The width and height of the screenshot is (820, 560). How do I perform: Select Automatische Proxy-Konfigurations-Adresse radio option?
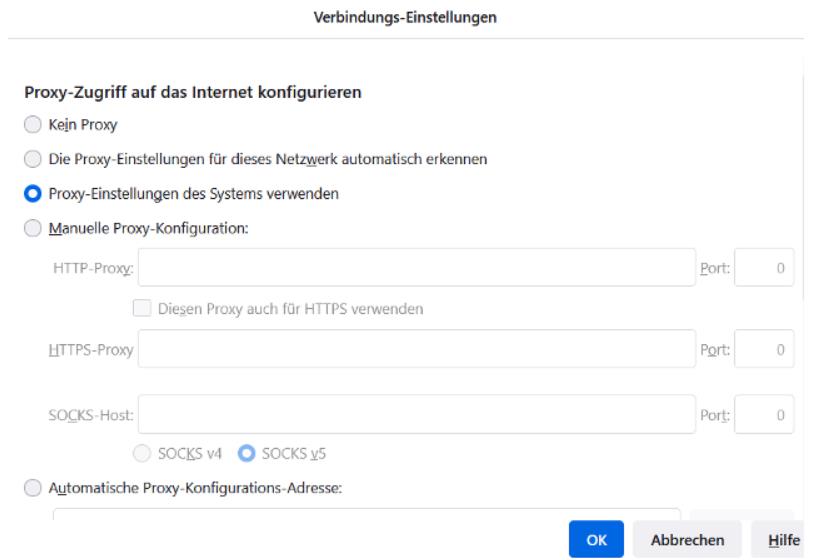[x=32, y=488]
